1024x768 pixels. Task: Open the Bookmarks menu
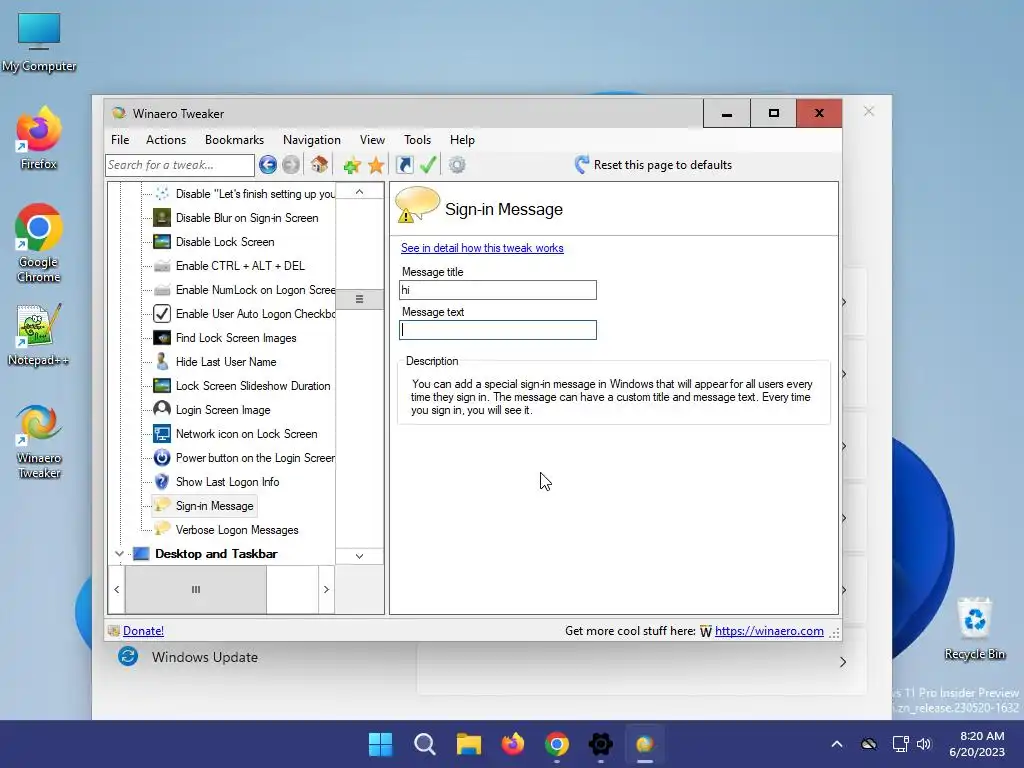234,140
